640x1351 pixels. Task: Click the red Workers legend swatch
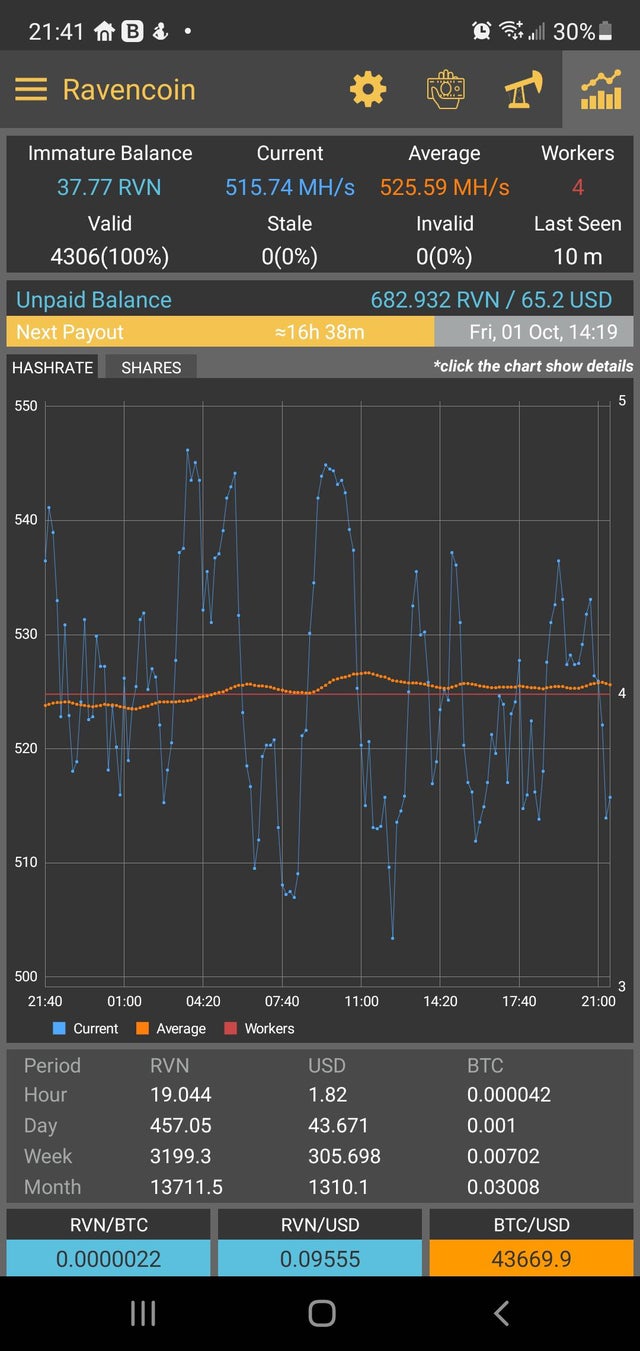pos(229,1028)
